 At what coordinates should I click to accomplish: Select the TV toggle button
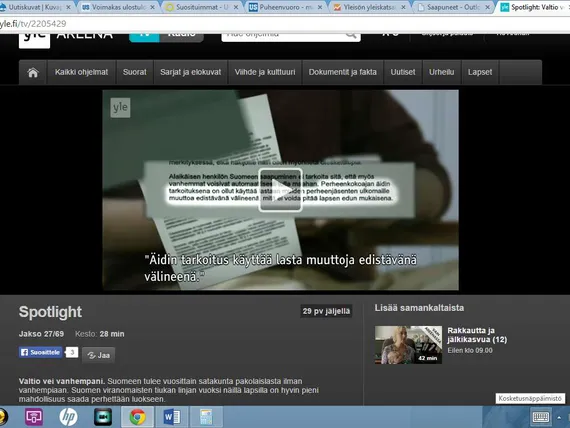pyautogui.click(x=144, y=37)
